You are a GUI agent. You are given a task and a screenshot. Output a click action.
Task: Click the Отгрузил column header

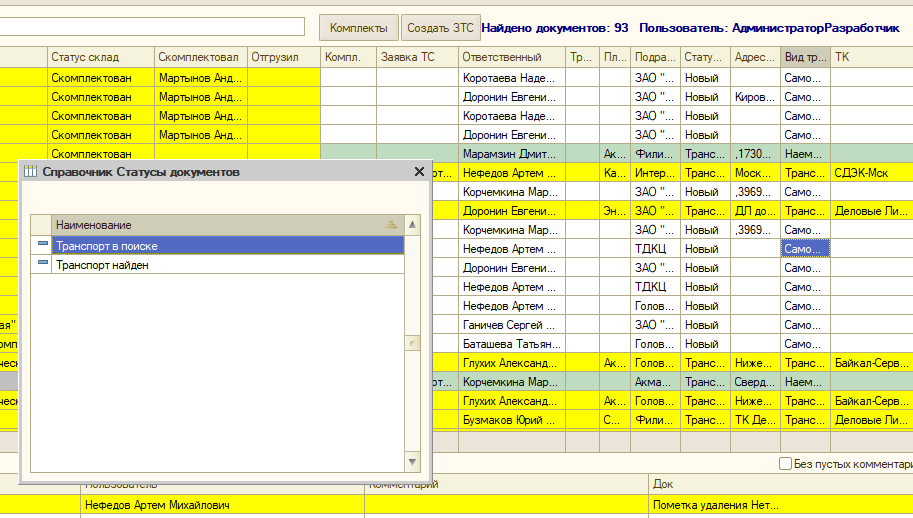[284, 57]
